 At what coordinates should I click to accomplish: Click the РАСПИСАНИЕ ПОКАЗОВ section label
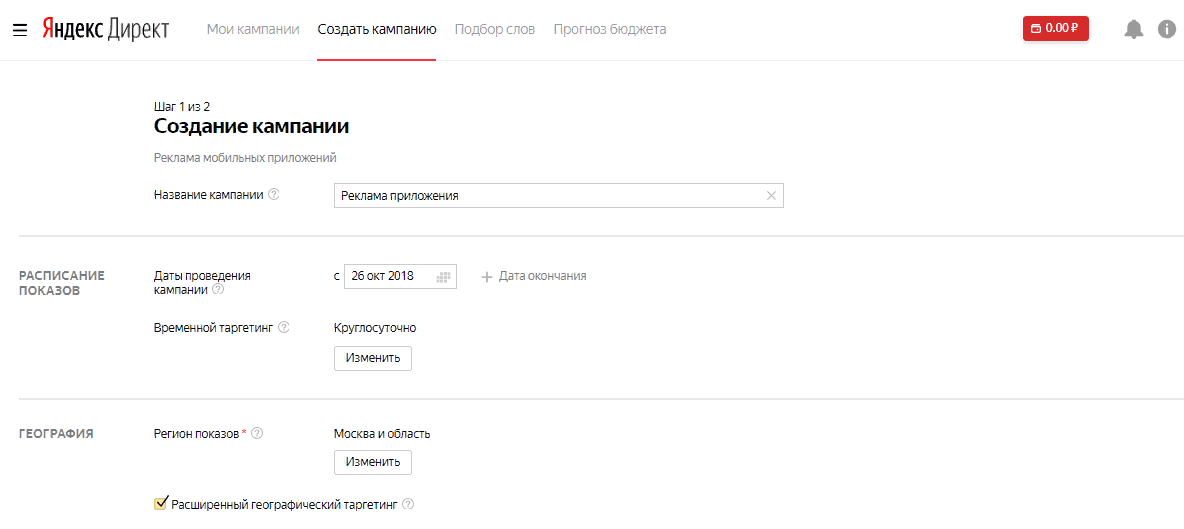62,283
